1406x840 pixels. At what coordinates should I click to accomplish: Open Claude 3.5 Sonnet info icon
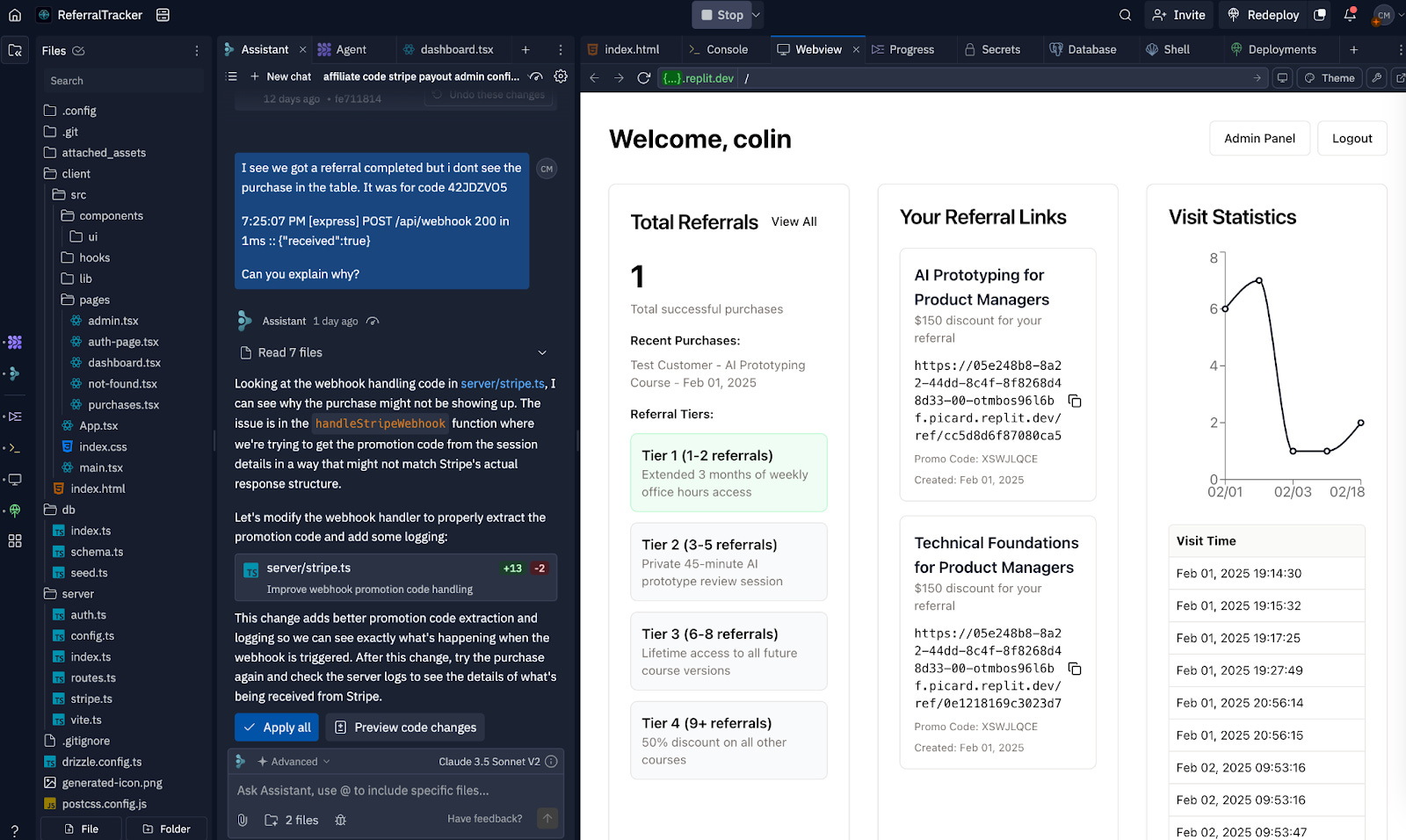click(551, 762)
